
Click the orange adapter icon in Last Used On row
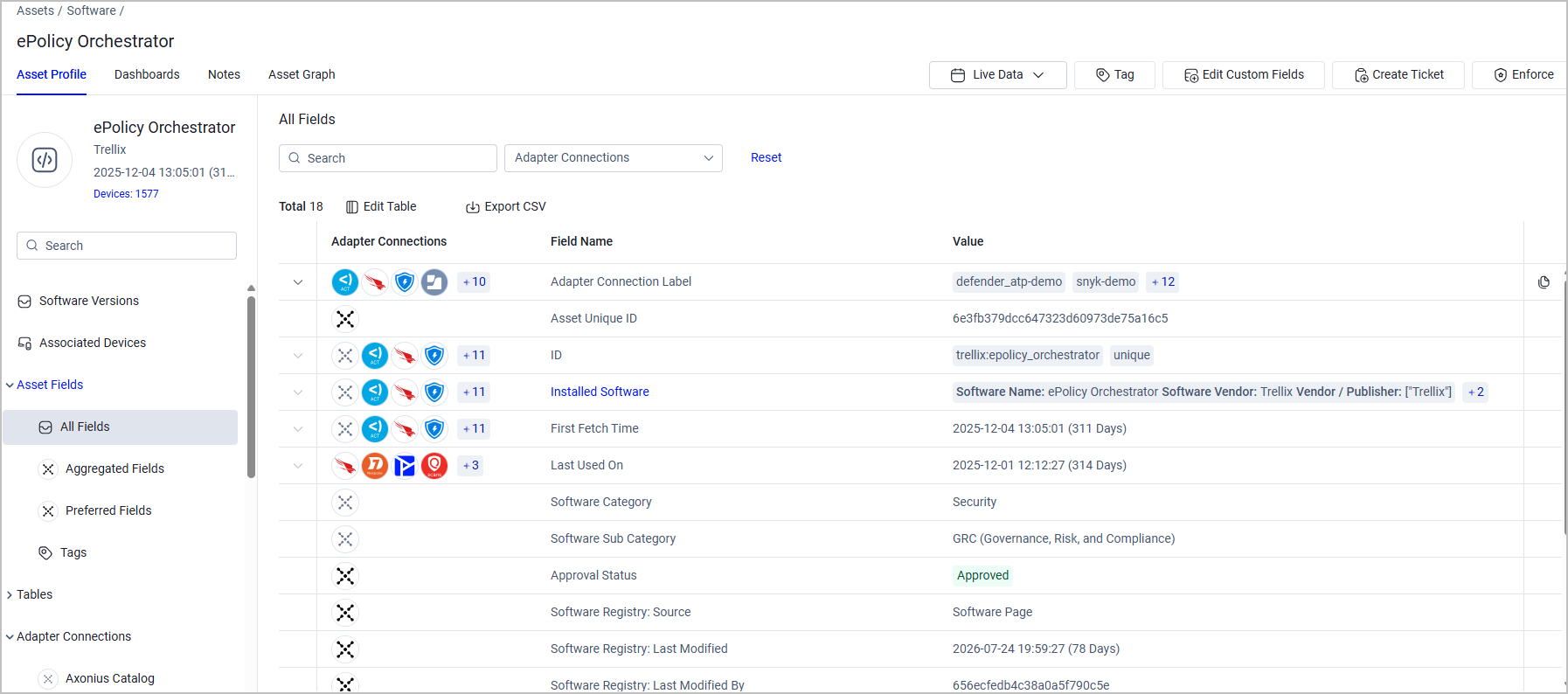coord(375,466)
